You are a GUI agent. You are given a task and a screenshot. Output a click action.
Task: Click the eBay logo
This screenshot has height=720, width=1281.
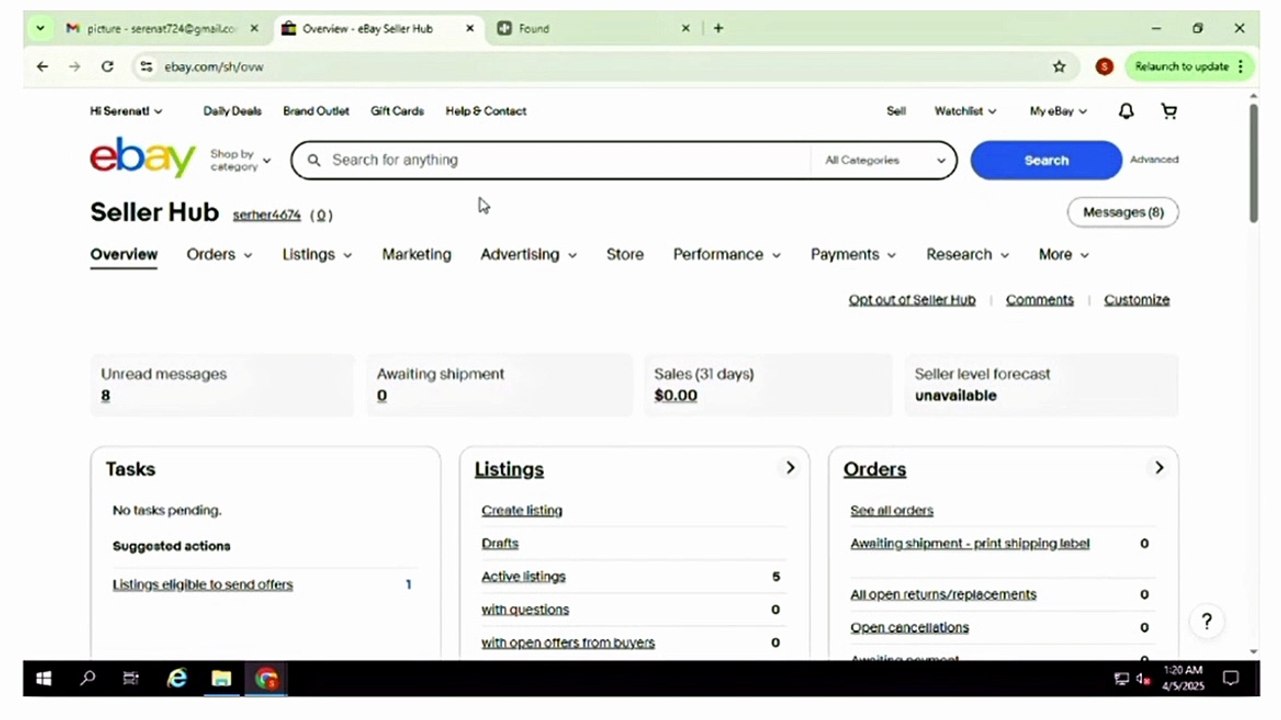coord(143,159)
